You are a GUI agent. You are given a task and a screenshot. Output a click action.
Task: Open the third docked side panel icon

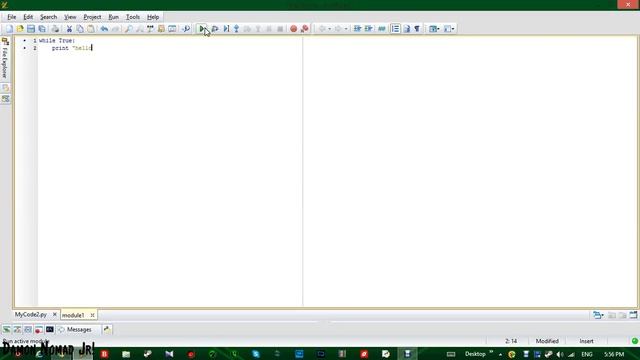(5, 99)
